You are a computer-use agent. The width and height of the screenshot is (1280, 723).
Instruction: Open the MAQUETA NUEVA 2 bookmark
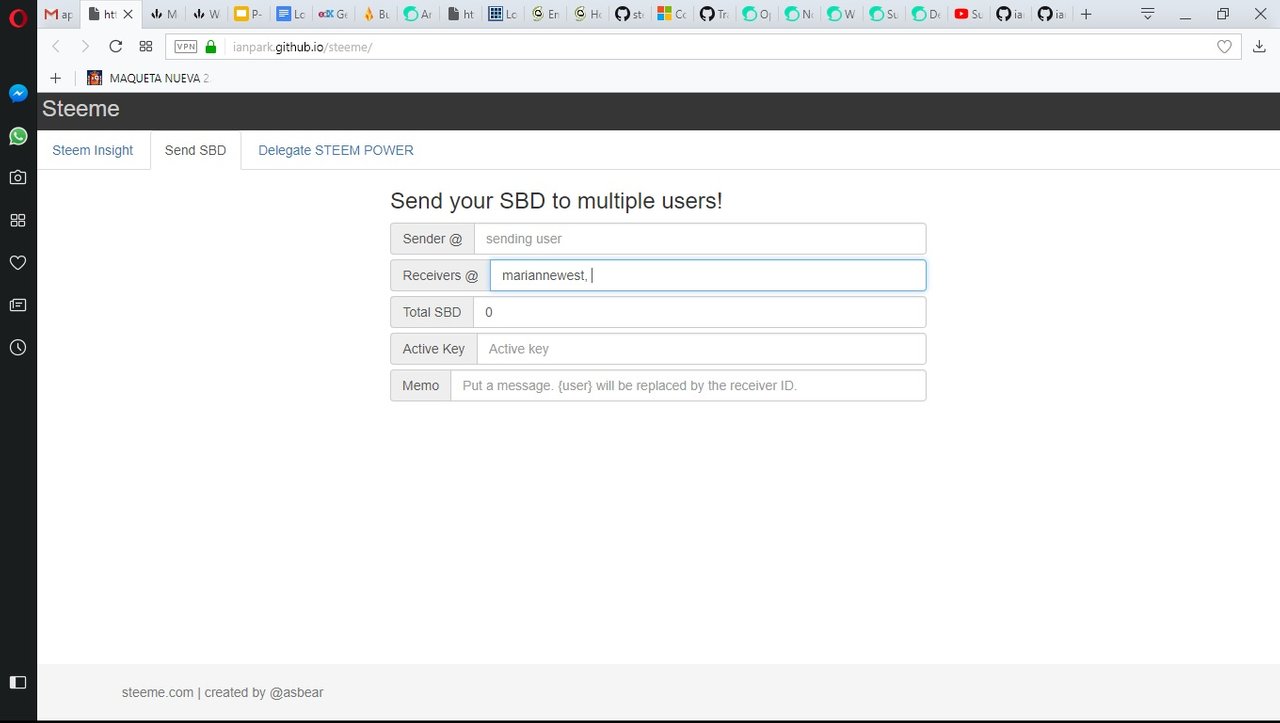148,78
